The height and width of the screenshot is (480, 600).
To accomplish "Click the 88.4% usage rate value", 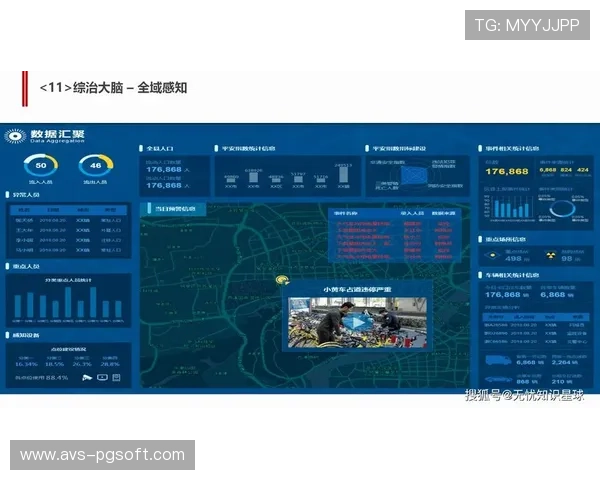I will pos(57,378).
